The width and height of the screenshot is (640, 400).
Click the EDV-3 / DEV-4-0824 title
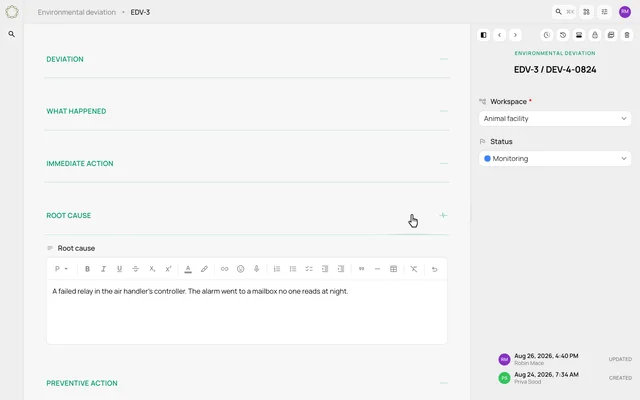click(555, 70)
